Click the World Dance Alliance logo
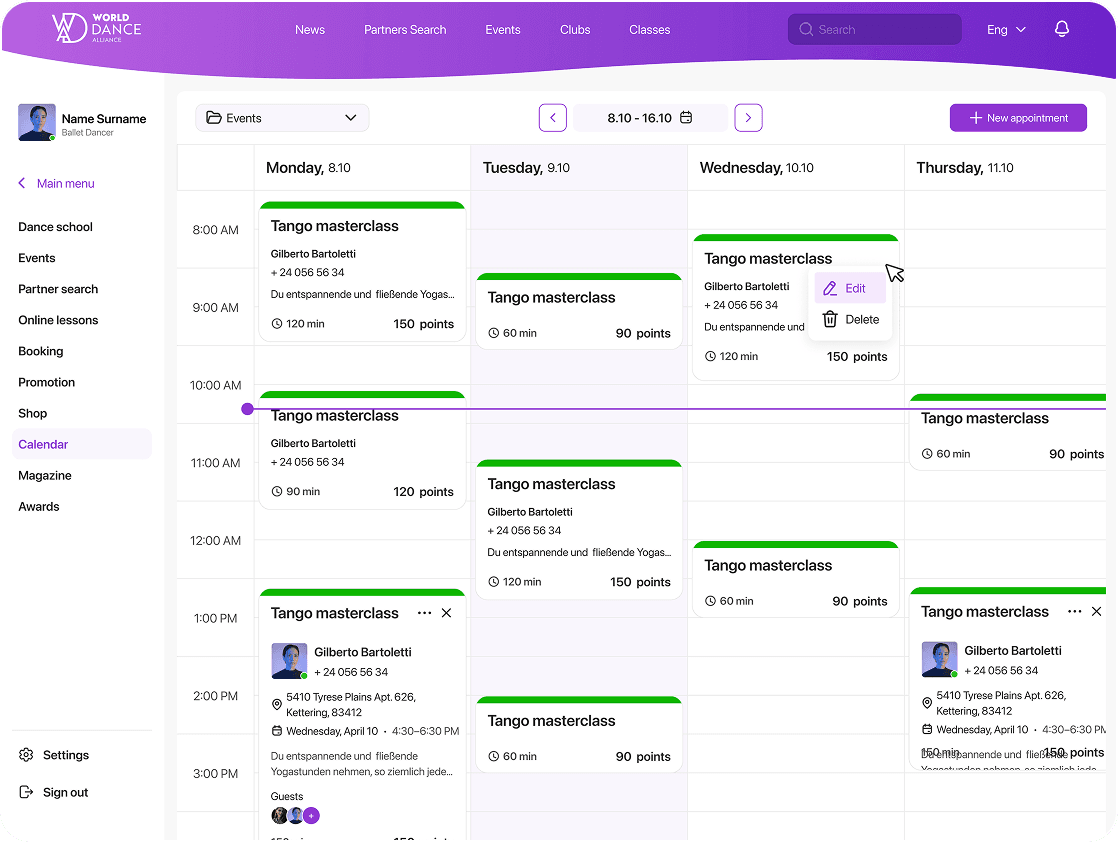Screen dimensions: 1118x842 [96, 29]
